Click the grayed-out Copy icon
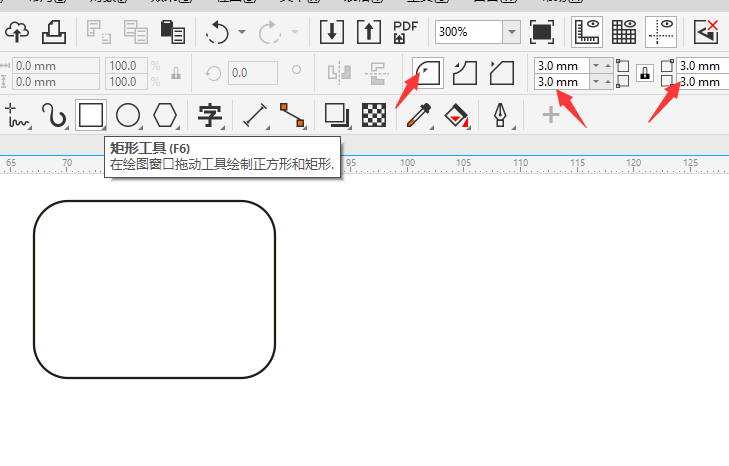 tap(136, 32)
